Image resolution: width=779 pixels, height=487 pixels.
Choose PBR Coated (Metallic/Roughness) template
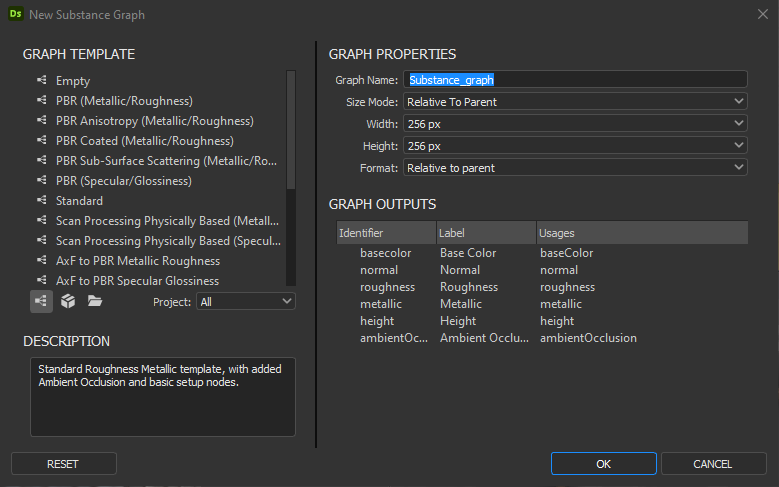[145, 141]
